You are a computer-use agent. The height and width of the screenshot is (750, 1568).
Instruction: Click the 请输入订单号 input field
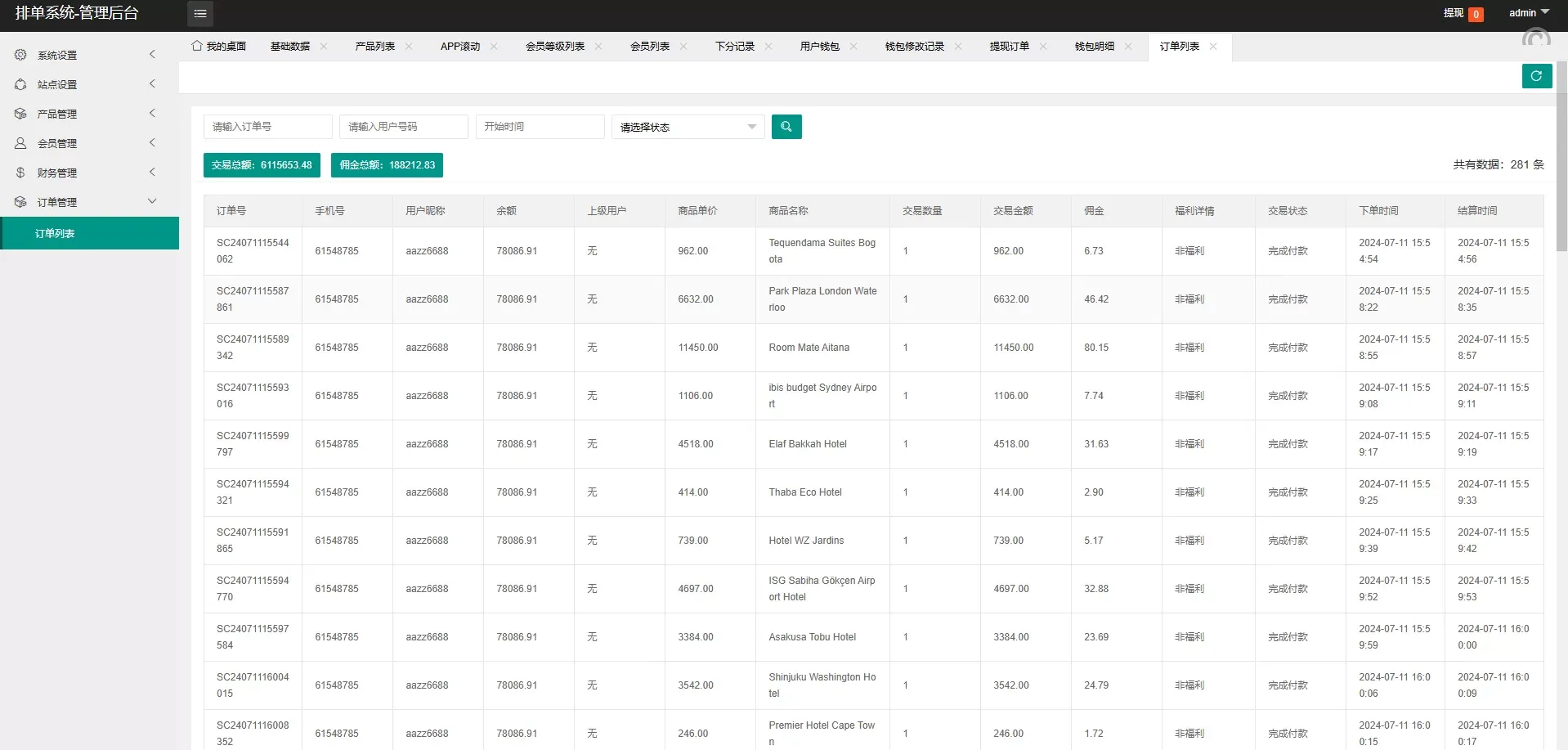click(x=267, y=127)
